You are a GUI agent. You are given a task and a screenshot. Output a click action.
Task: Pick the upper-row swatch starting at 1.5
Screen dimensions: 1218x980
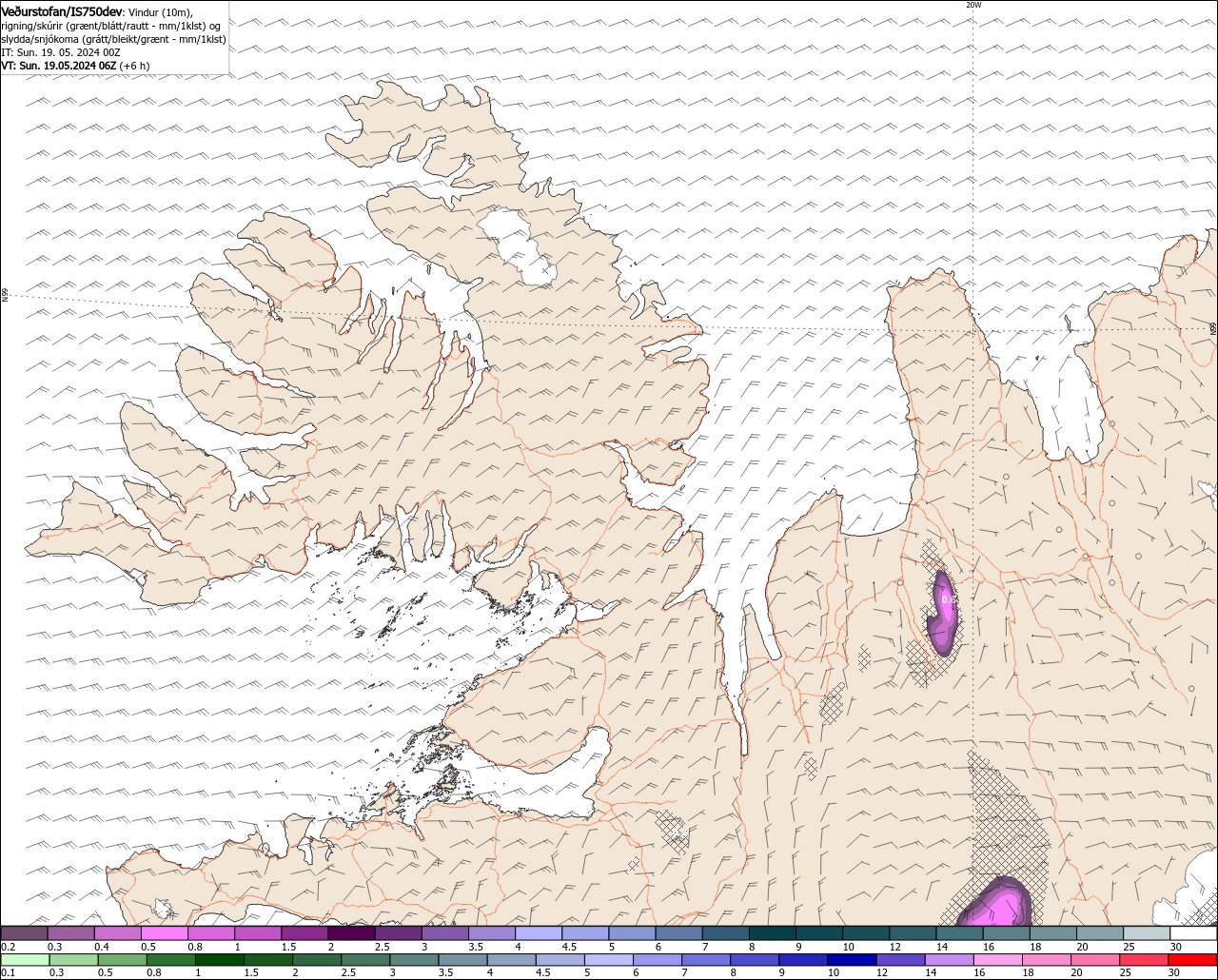[x=304, y=933]
